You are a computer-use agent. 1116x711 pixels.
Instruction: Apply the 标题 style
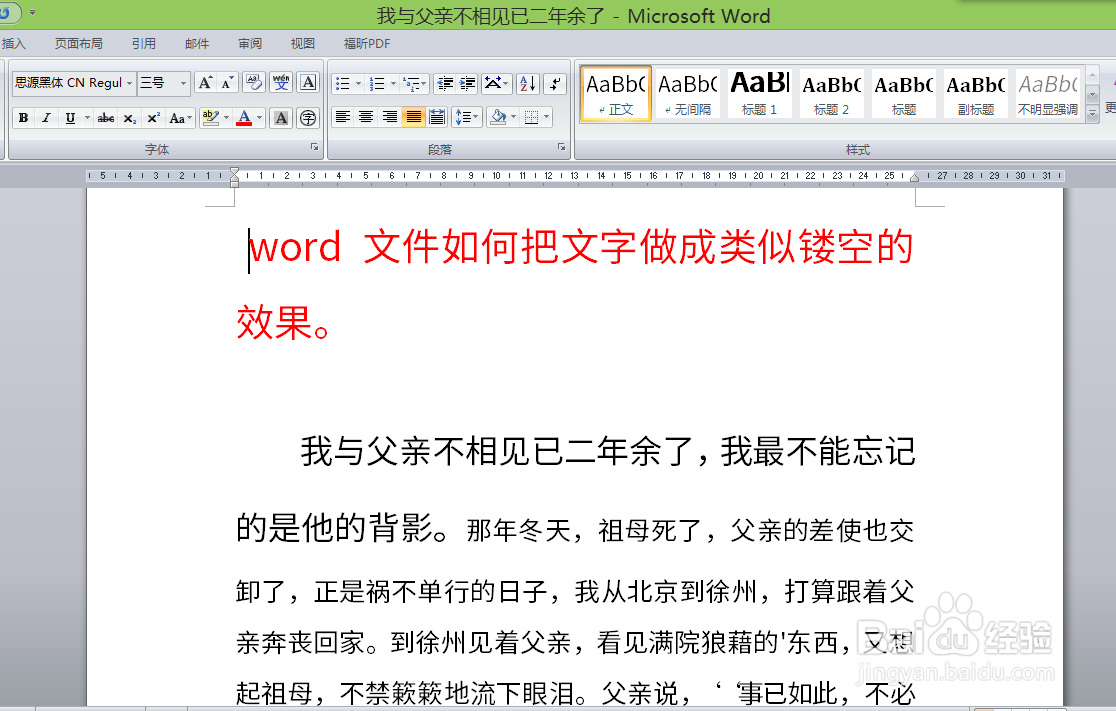[x=904, y=93]
